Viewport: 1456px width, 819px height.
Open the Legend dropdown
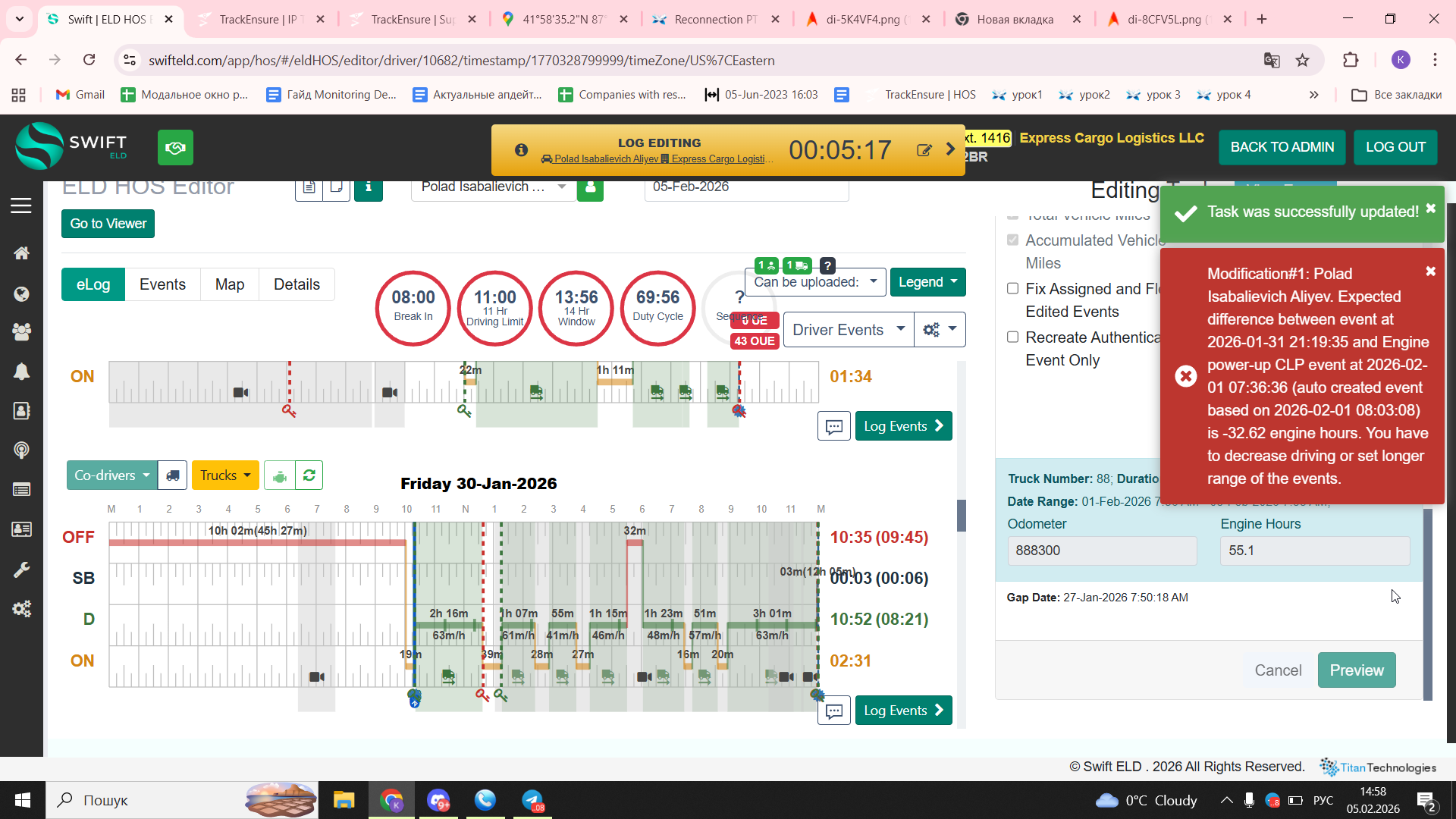[x=927, y=282]
